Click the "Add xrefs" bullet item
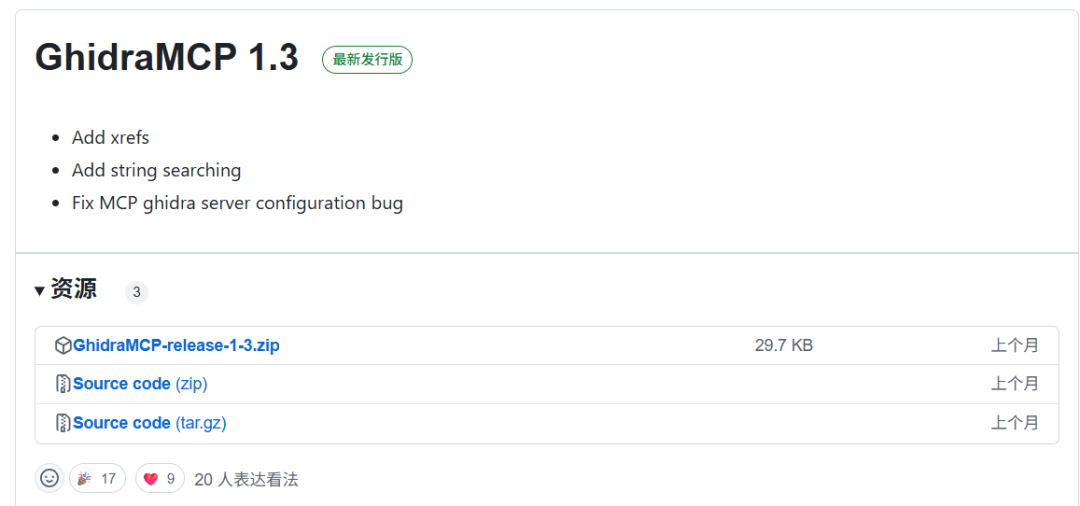This screenshot has height=506, width=1080. coord(110,138)
